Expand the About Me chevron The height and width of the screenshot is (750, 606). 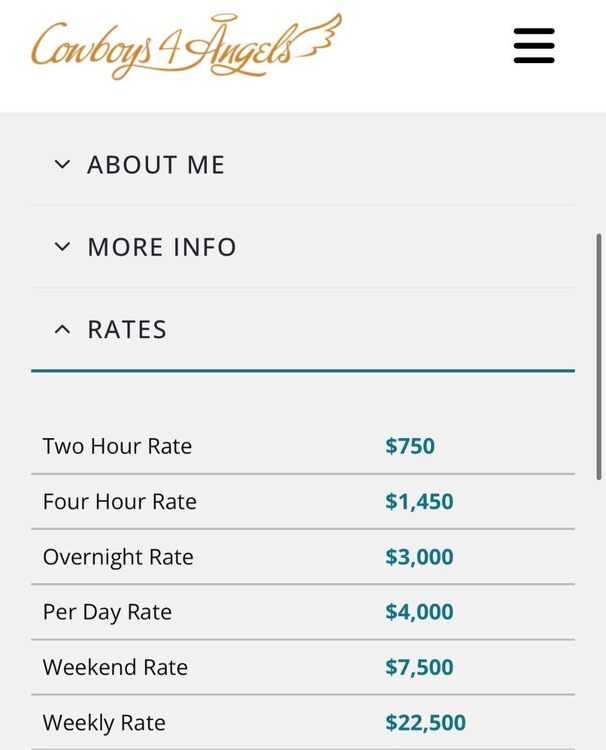point(62,165)
